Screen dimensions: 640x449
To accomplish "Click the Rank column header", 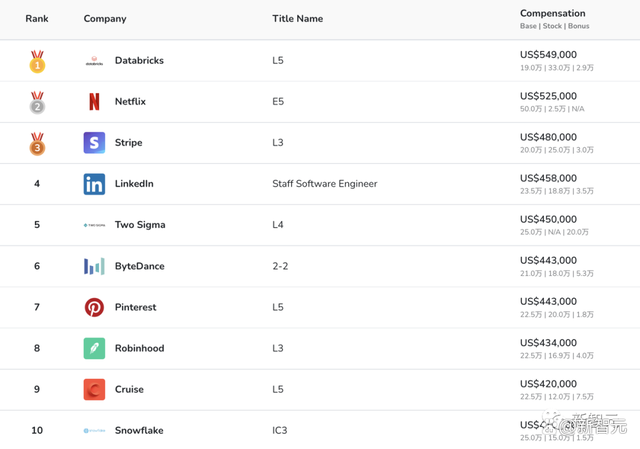I will point(37,19).
